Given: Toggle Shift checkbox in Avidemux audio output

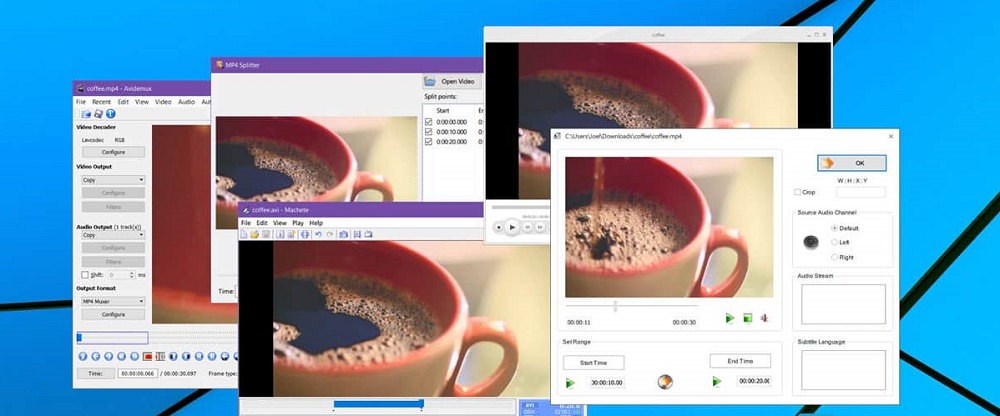Looking at the screenshot, I should tap(85, 275).
